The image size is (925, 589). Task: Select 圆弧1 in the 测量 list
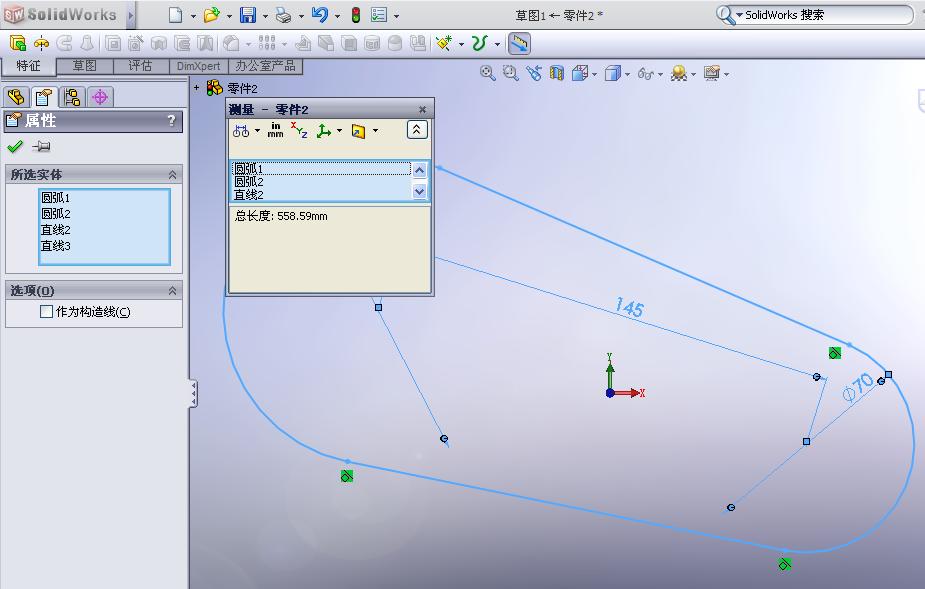[322, 169]
